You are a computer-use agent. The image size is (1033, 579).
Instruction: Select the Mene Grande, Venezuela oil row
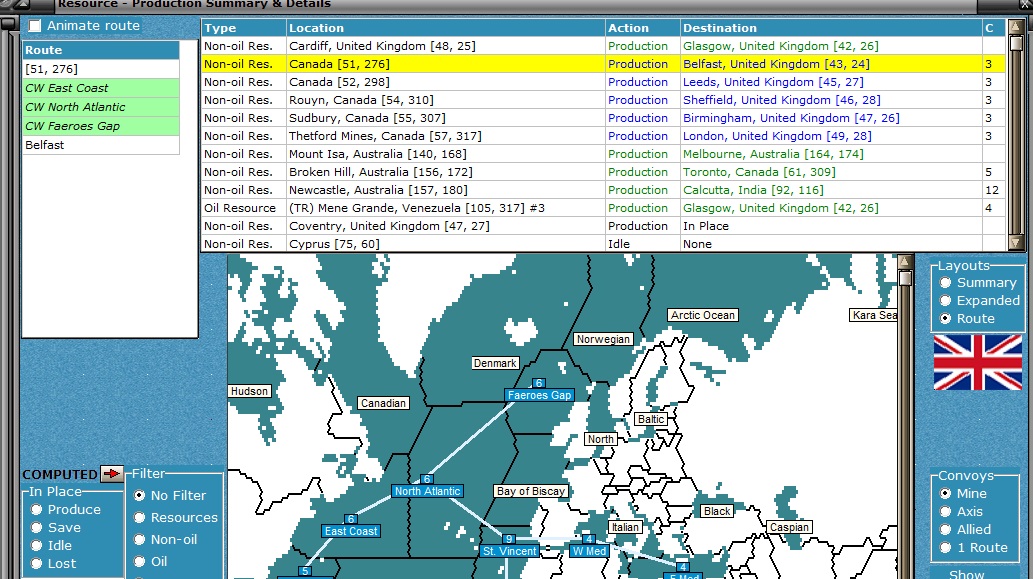click(x=603, y=208)
